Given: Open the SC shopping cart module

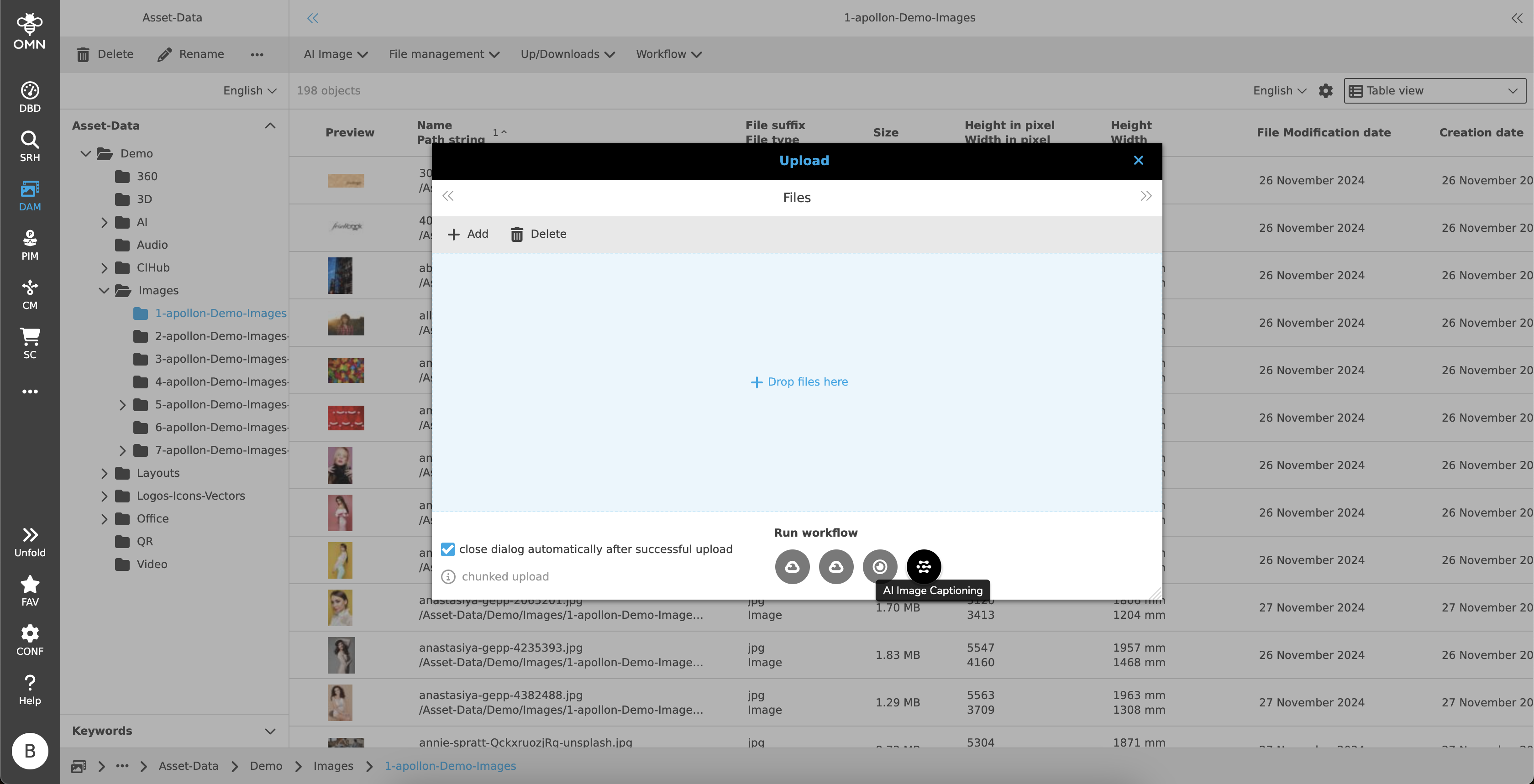Looking at the screenshot, I should (30, 343).
